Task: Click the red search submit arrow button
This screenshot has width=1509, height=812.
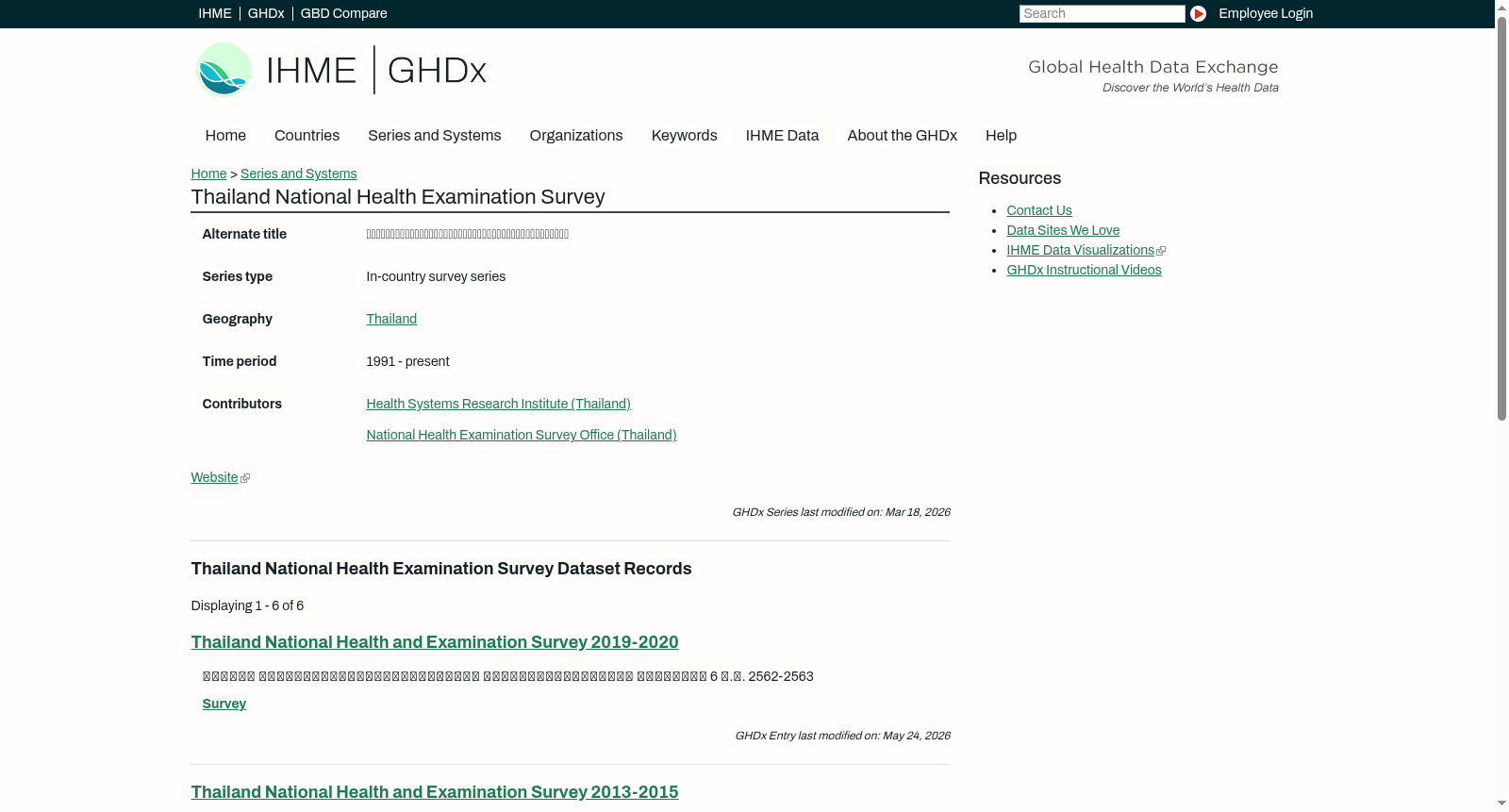Action: pyautogui.click(x=1198, y=13)
